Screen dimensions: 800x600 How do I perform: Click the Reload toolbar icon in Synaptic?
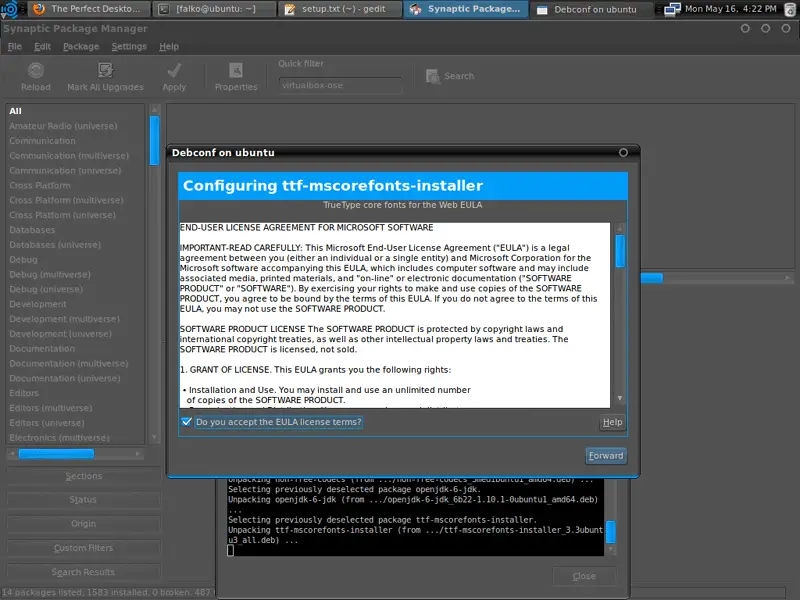(36, 70)
